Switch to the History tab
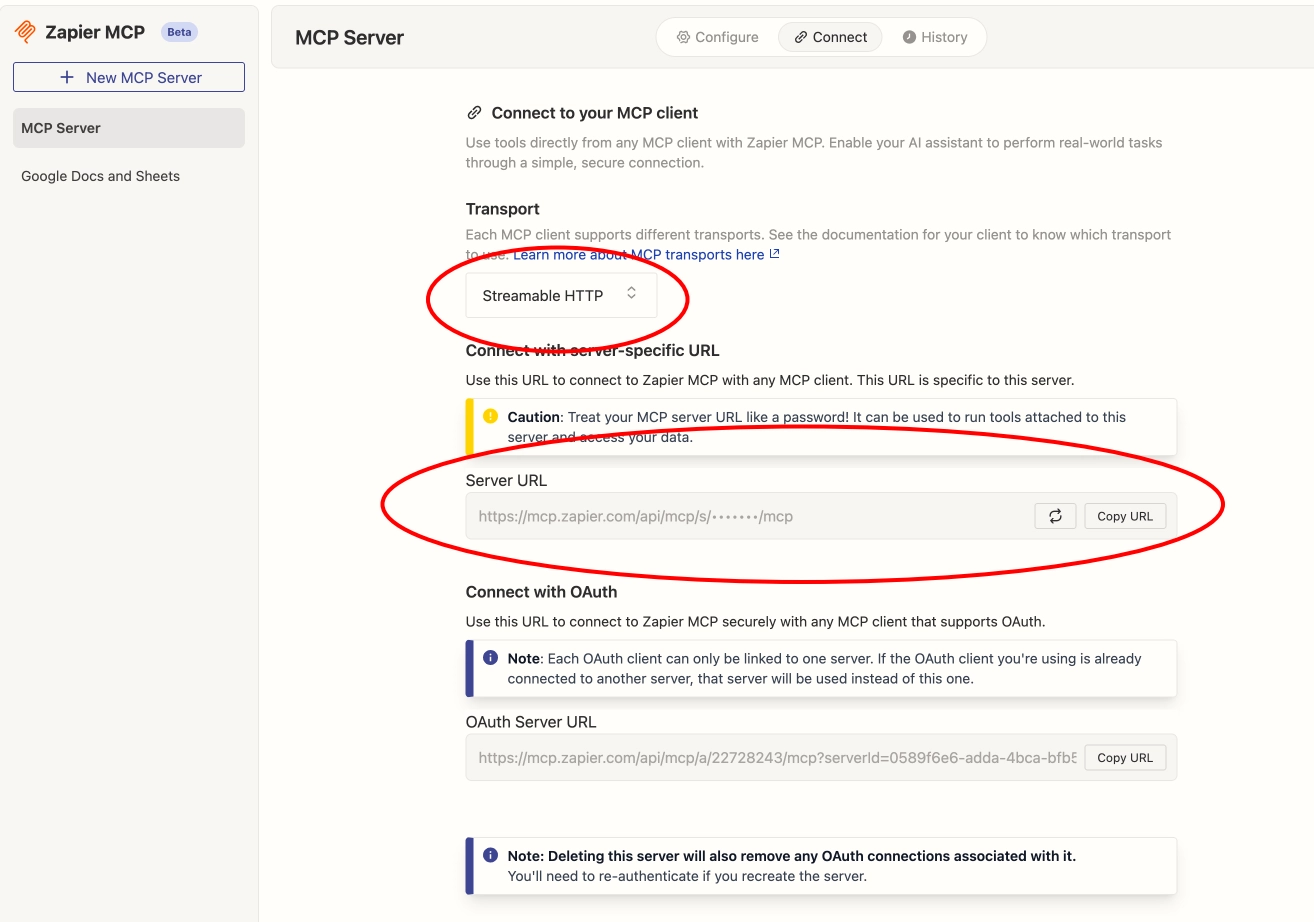 point(935,37)
